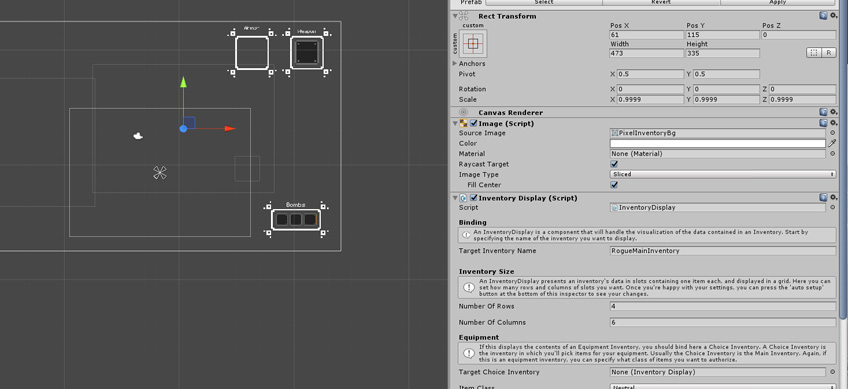
Task: Open Canvas Renderer gear settings menu
Action: coord(833,113)
